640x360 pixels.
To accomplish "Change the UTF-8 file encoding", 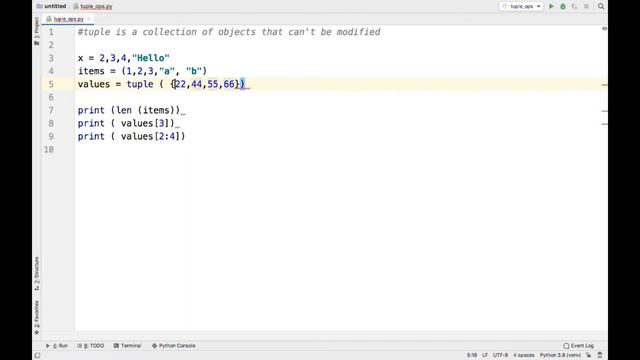I will coord(500,355).
